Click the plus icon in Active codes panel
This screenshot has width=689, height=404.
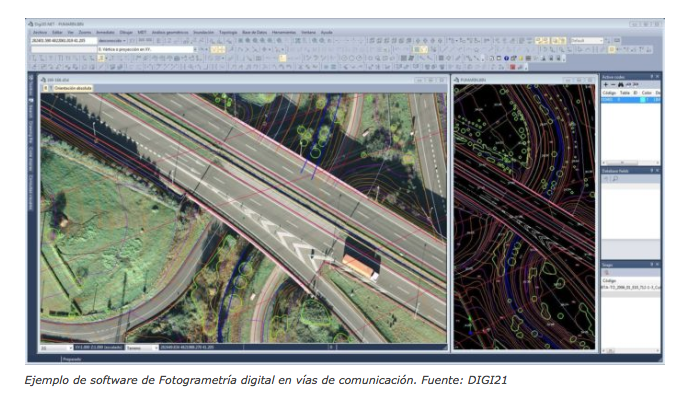pyautogui.click(x=606, y=85)
